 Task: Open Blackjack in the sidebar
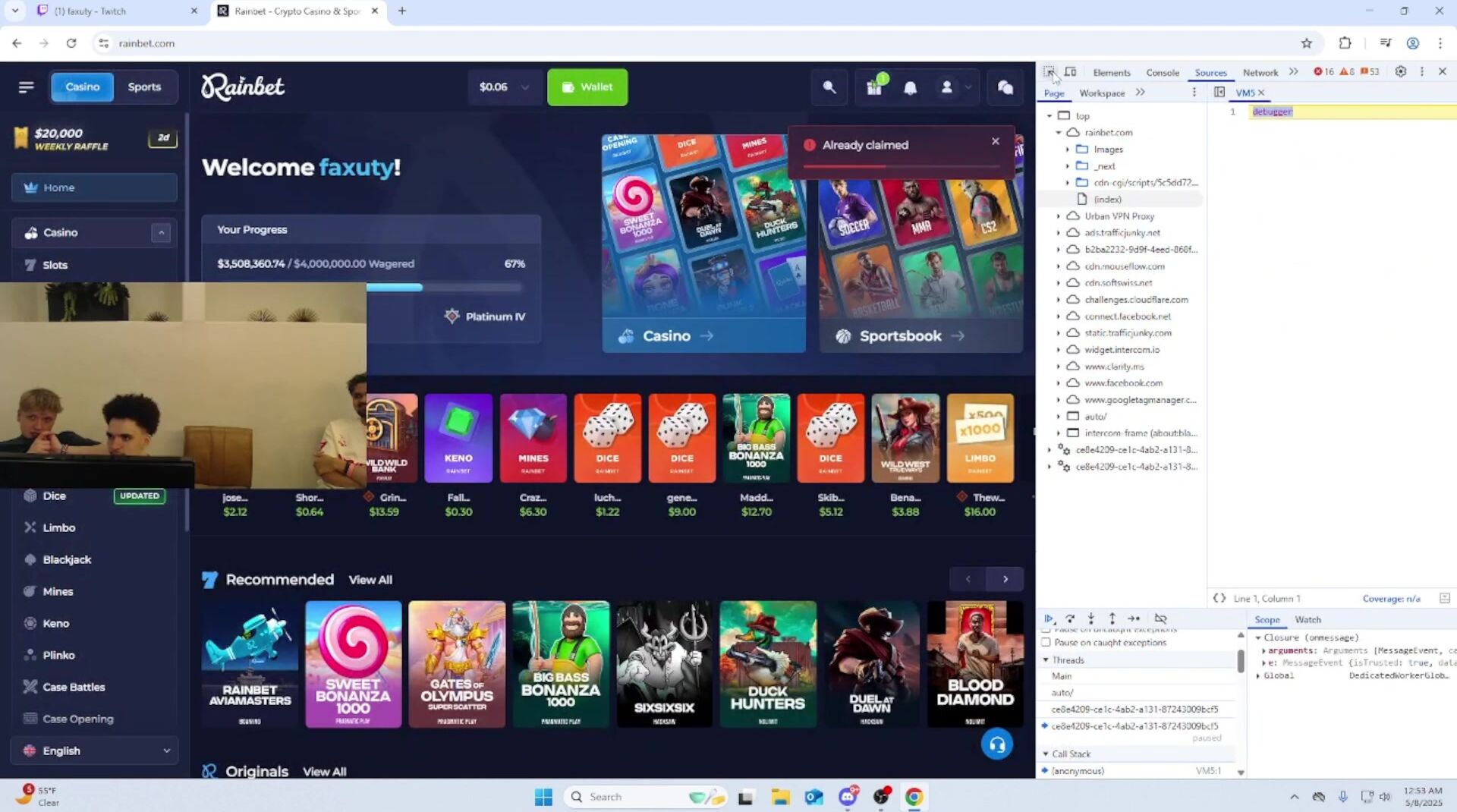(x=67, y=559)
